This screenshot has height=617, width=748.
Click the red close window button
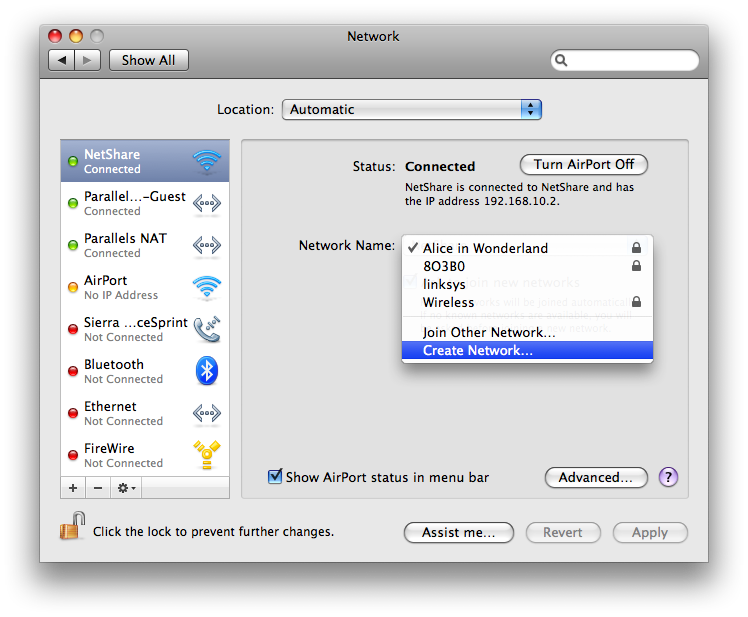pos(55,36)
